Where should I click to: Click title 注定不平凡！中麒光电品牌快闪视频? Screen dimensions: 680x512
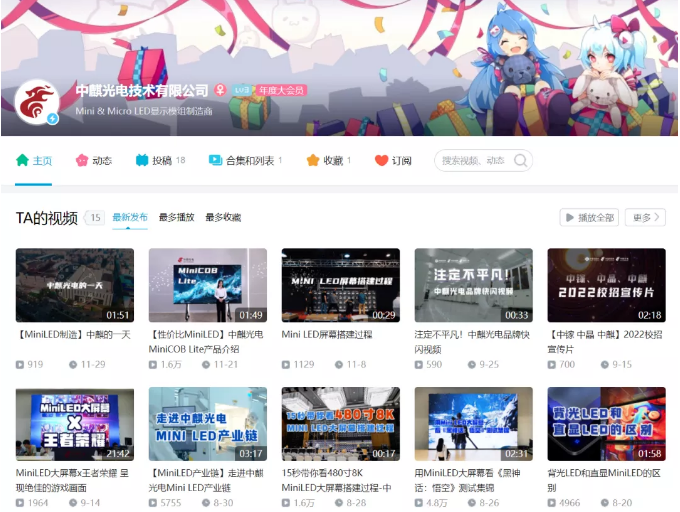(472, 342)
